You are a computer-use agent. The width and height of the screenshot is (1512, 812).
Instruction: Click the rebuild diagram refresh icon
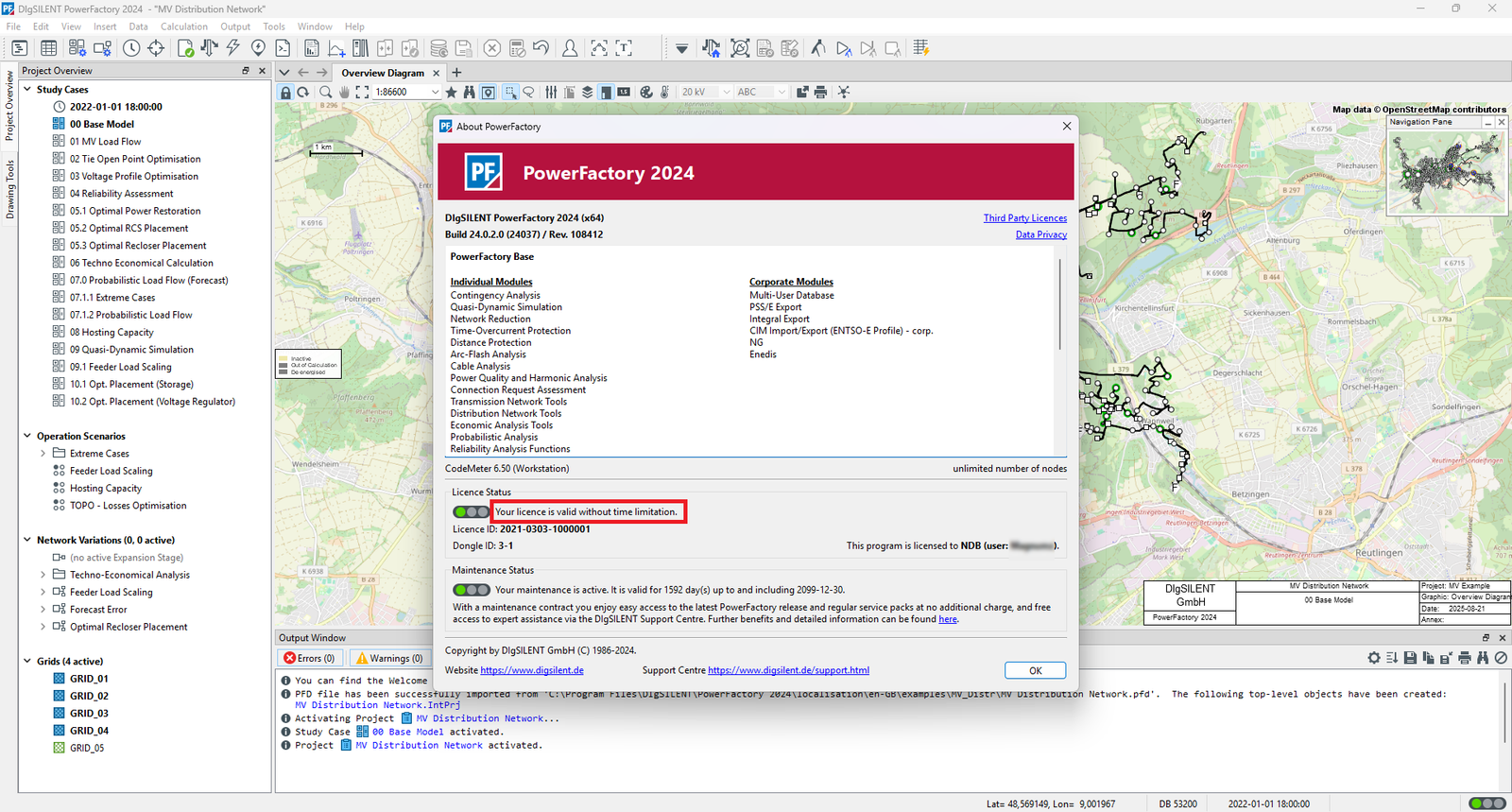[303, 92]
